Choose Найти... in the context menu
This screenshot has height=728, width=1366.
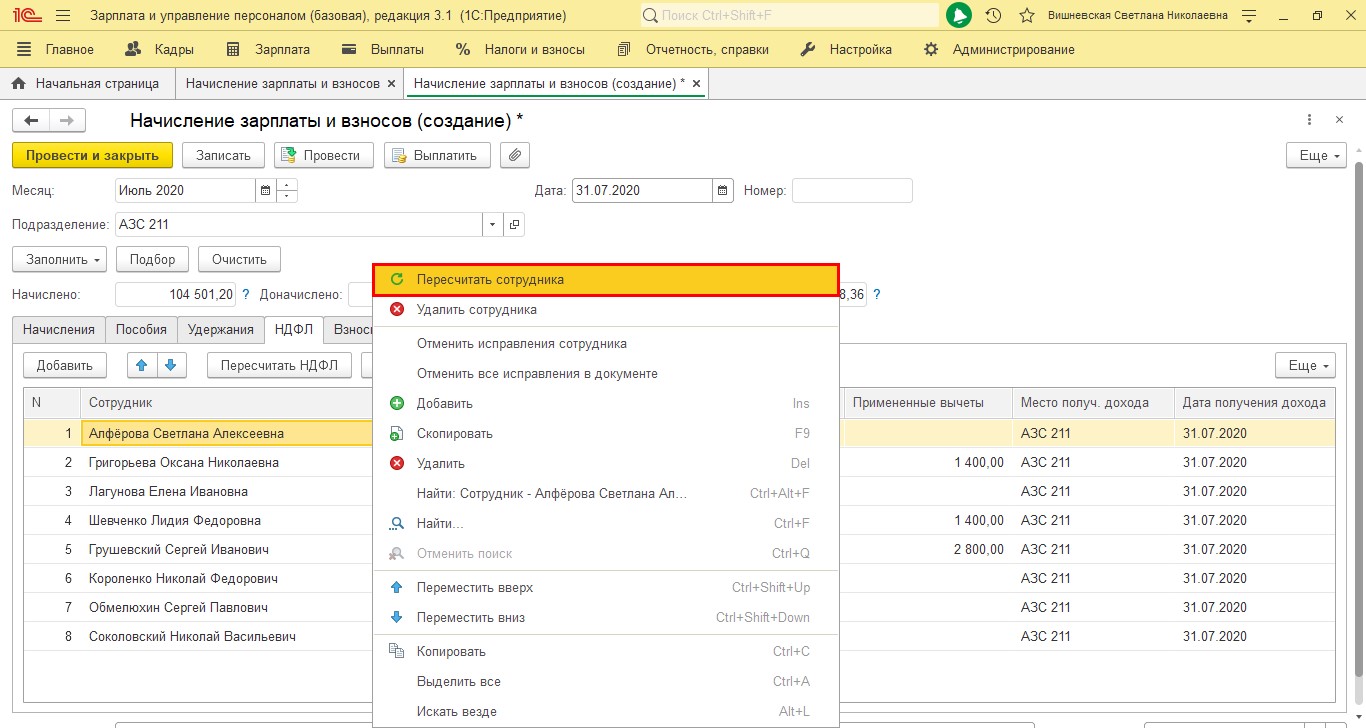coord(605,524)
